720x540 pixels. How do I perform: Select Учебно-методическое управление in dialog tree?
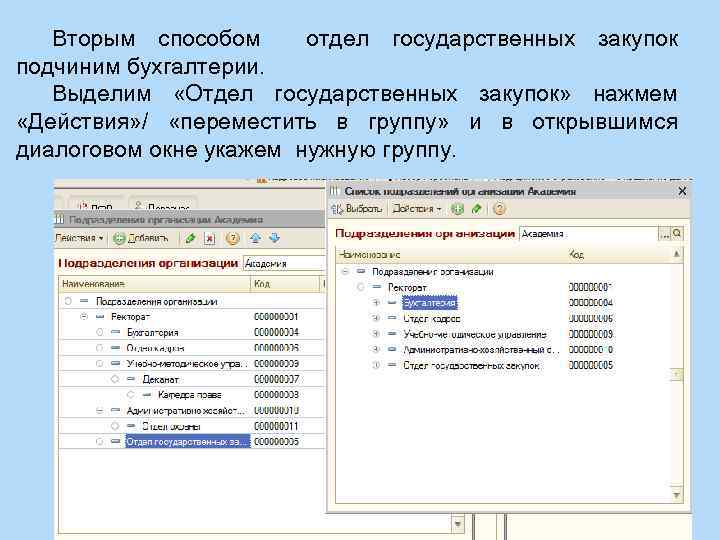tap(475, 334)
